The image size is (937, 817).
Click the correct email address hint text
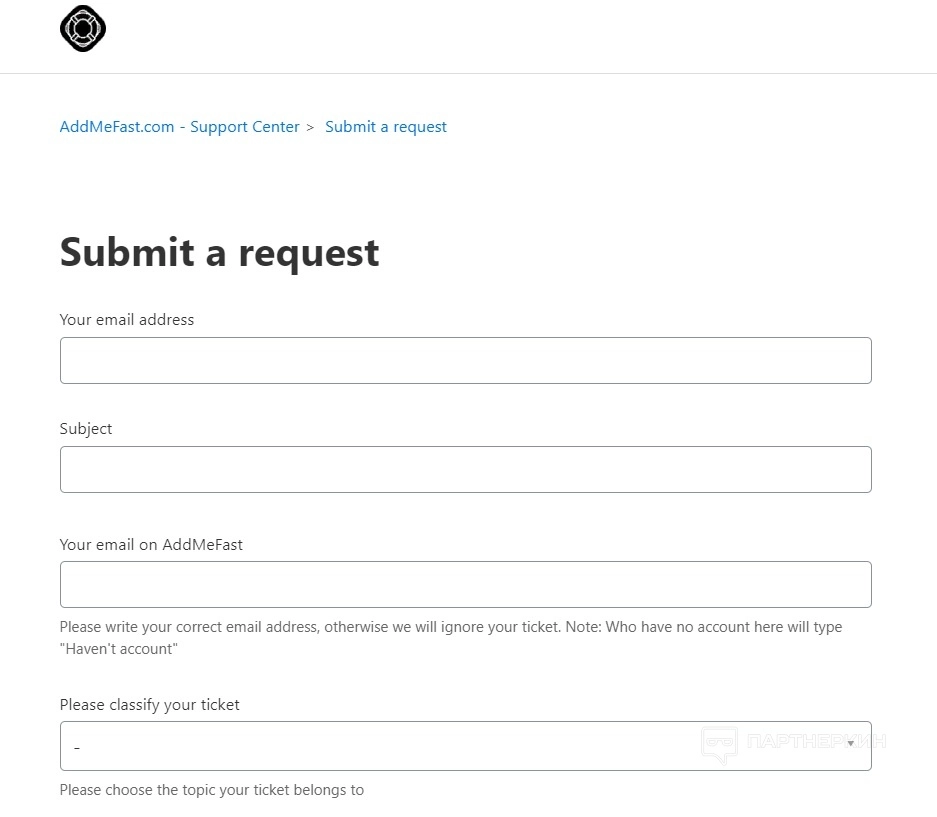coord(450,627)
